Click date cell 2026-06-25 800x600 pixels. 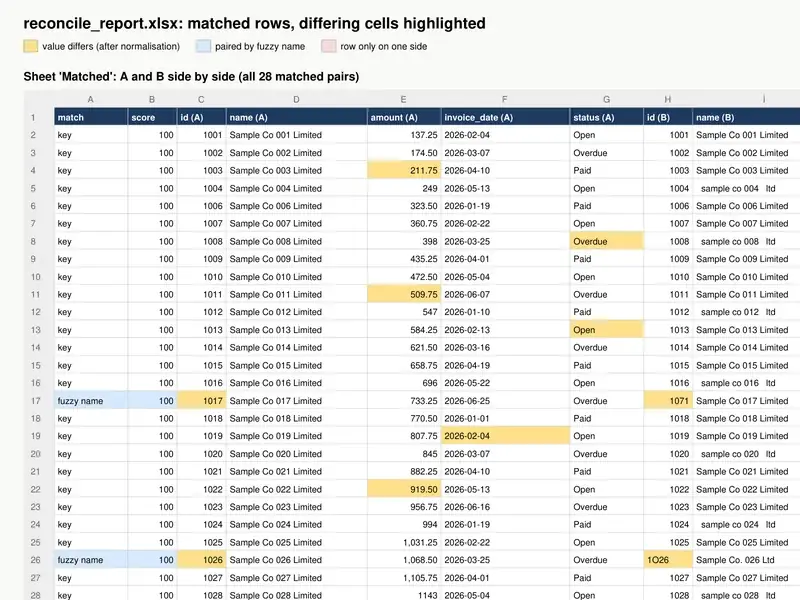point(505,401)
